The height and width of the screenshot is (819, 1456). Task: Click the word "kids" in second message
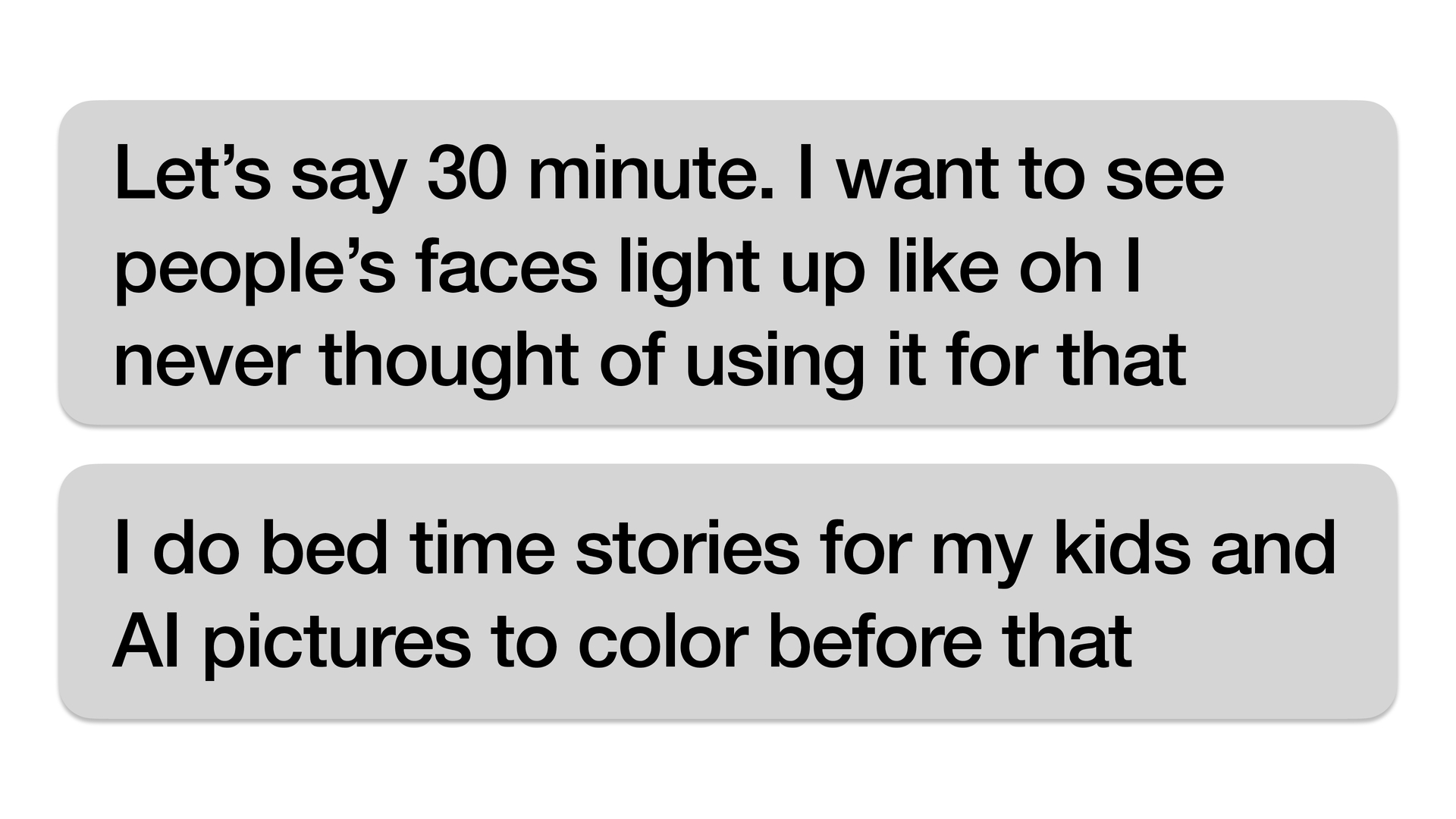tap(1122, 548)
